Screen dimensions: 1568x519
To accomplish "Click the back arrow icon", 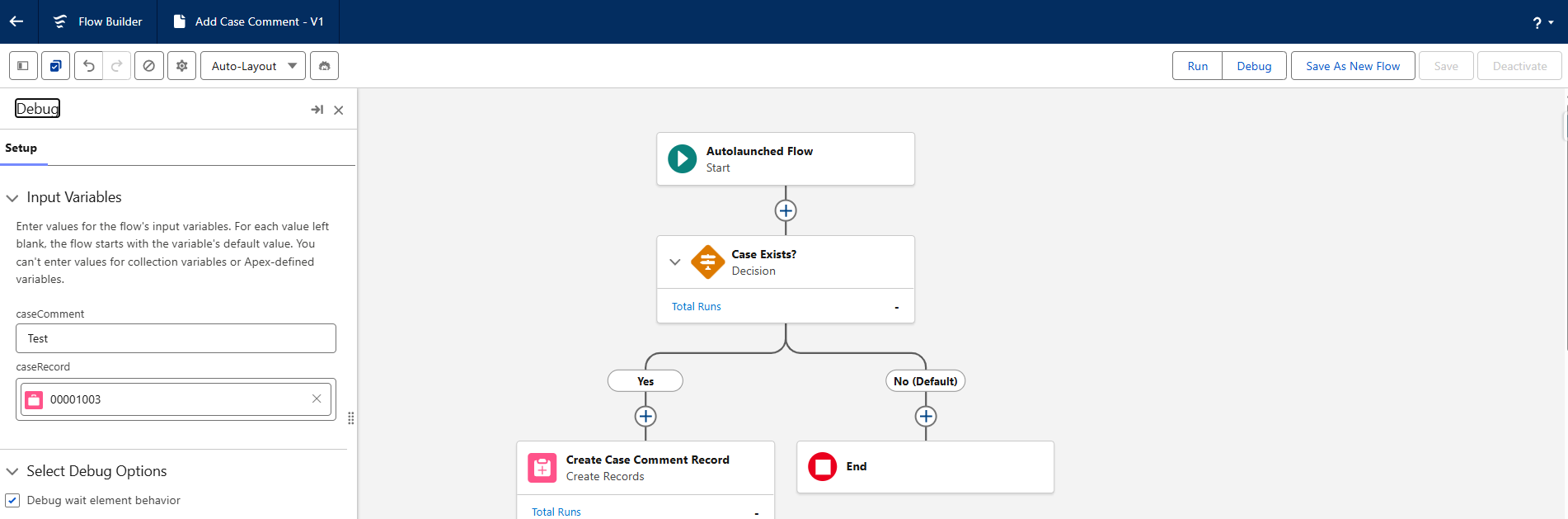I will tap(16, 21).
